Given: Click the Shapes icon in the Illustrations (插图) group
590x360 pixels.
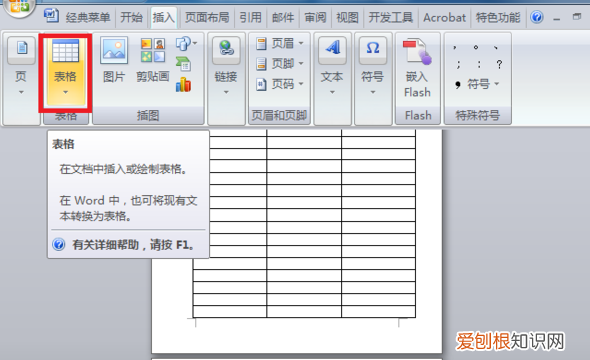Looking at the screenshot, I should [183, 43].
